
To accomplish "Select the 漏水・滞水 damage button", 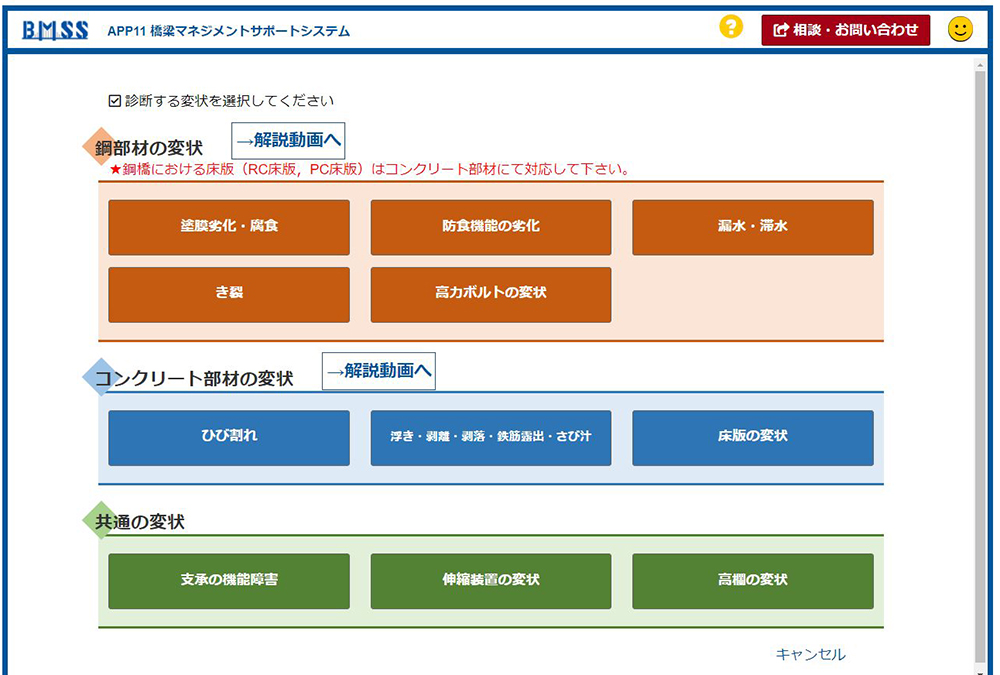I will [752, 227].
